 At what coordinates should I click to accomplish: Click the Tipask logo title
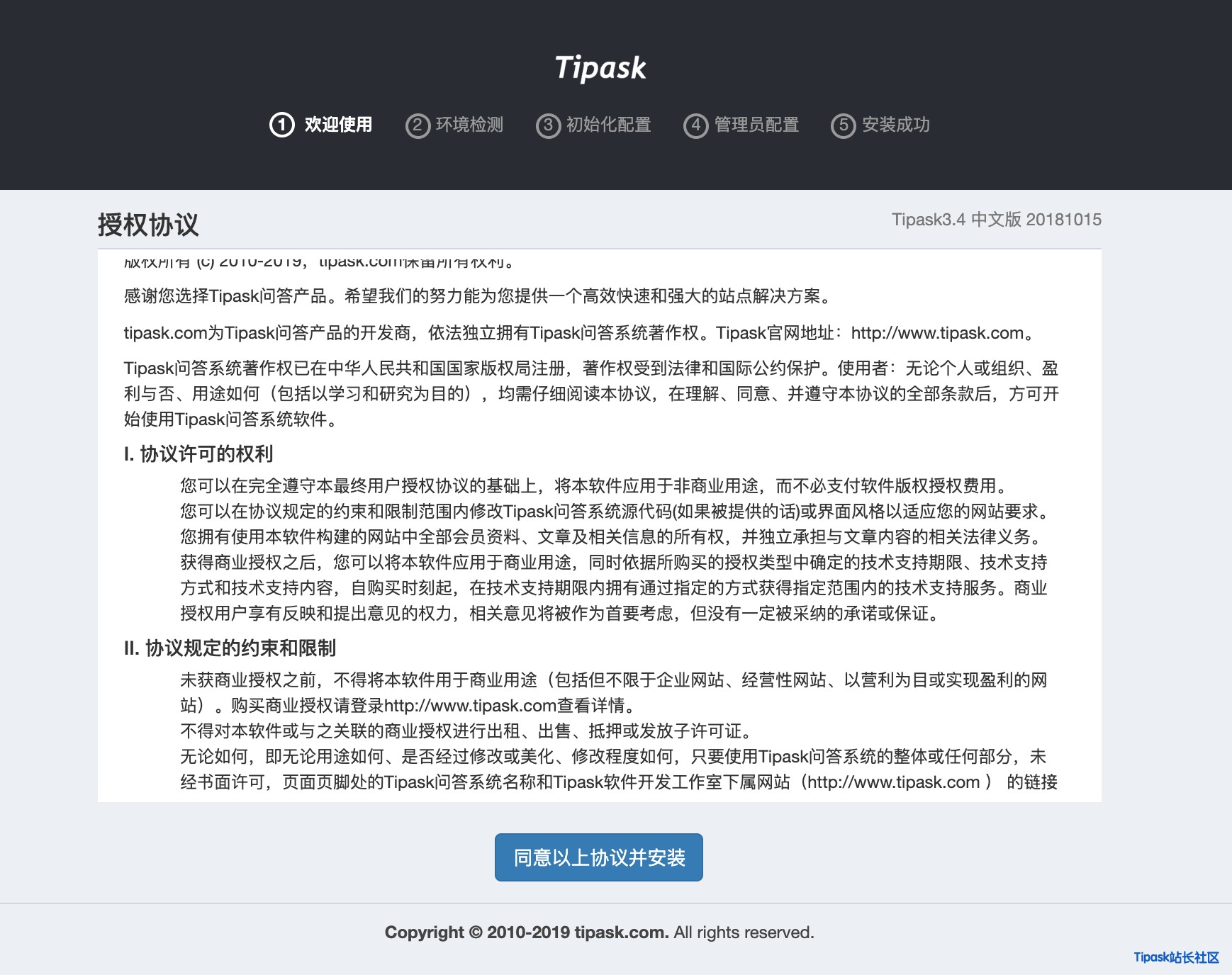[600, 68]
